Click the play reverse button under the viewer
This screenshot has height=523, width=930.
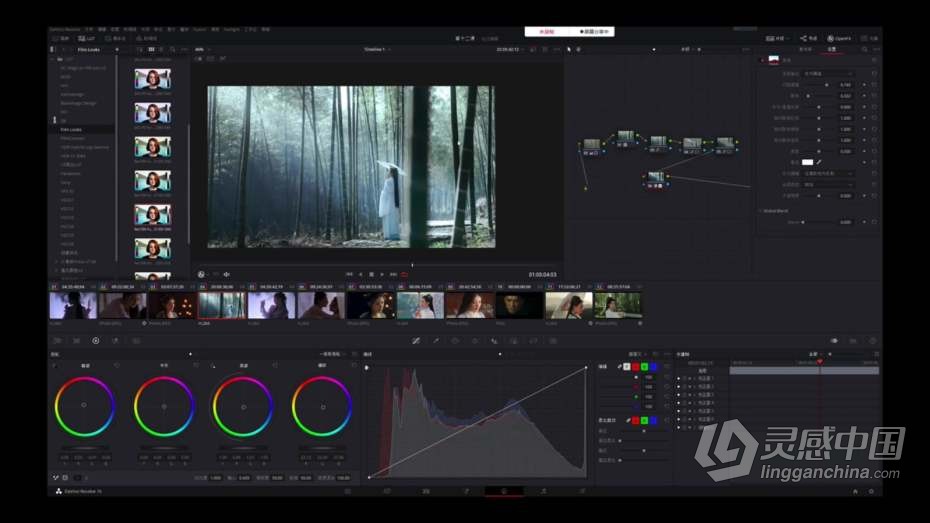[361, 275]
